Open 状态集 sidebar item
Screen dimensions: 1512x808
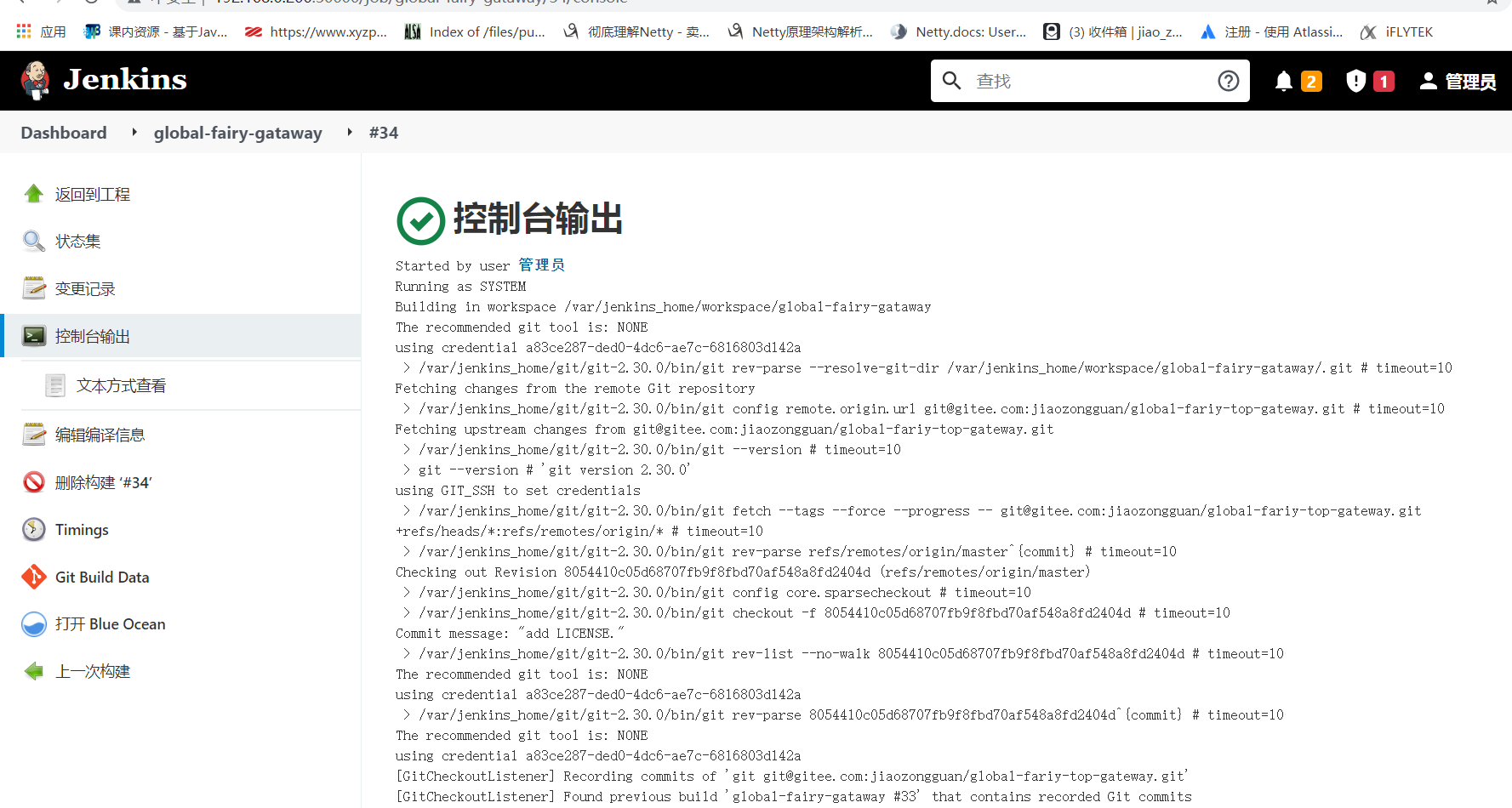(x=78, y=242)
